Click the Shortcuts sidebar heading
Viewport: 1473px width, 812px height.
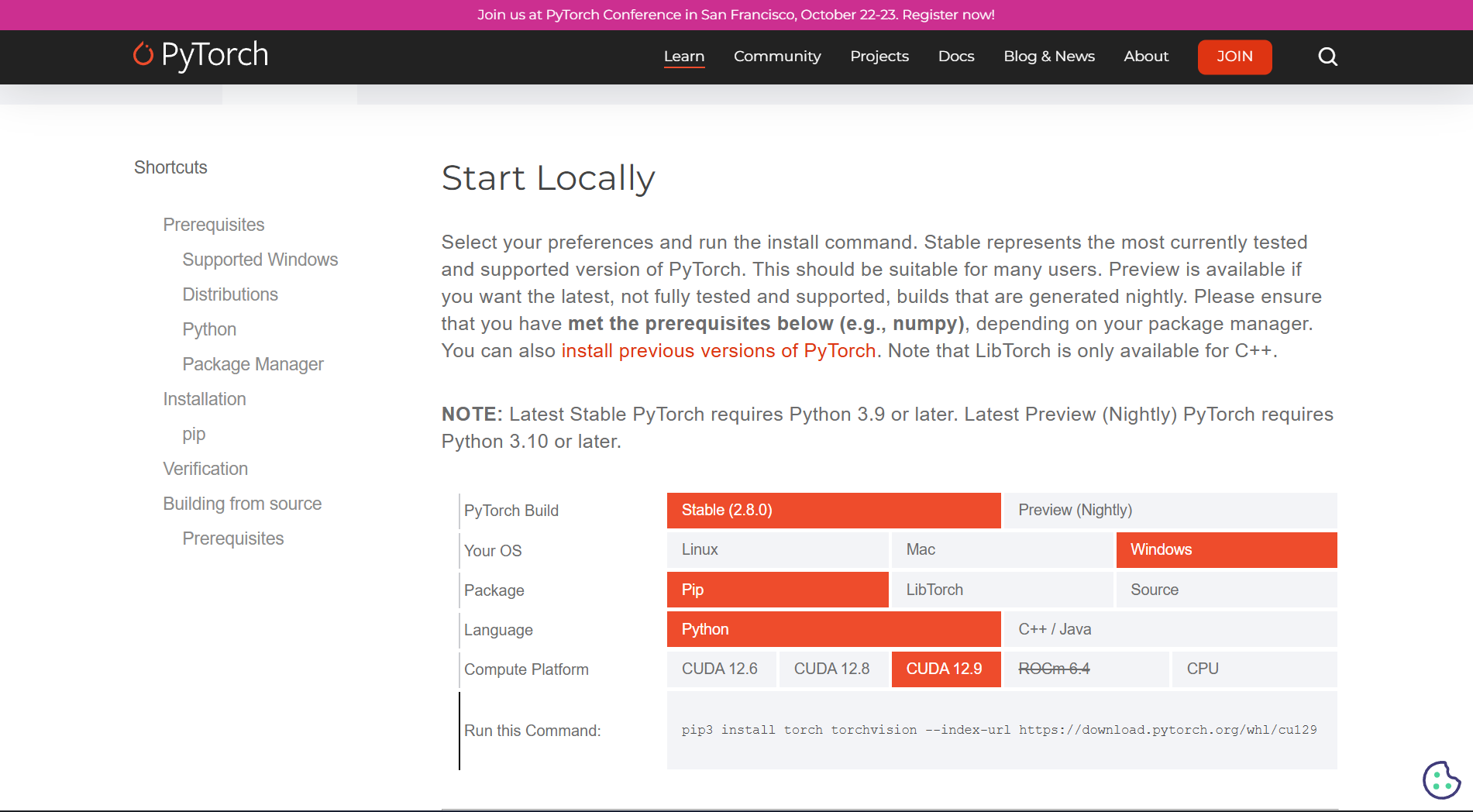point(170,167)
